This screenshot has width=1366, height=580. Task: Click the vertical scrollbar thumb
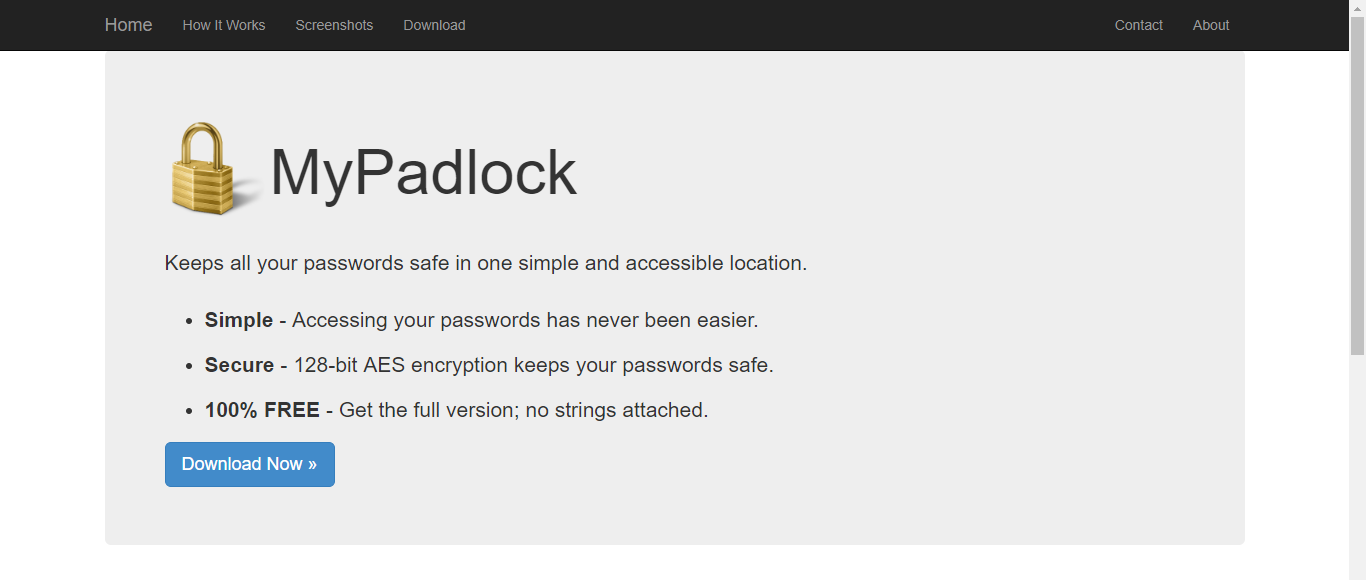[x=1357, y=186]
